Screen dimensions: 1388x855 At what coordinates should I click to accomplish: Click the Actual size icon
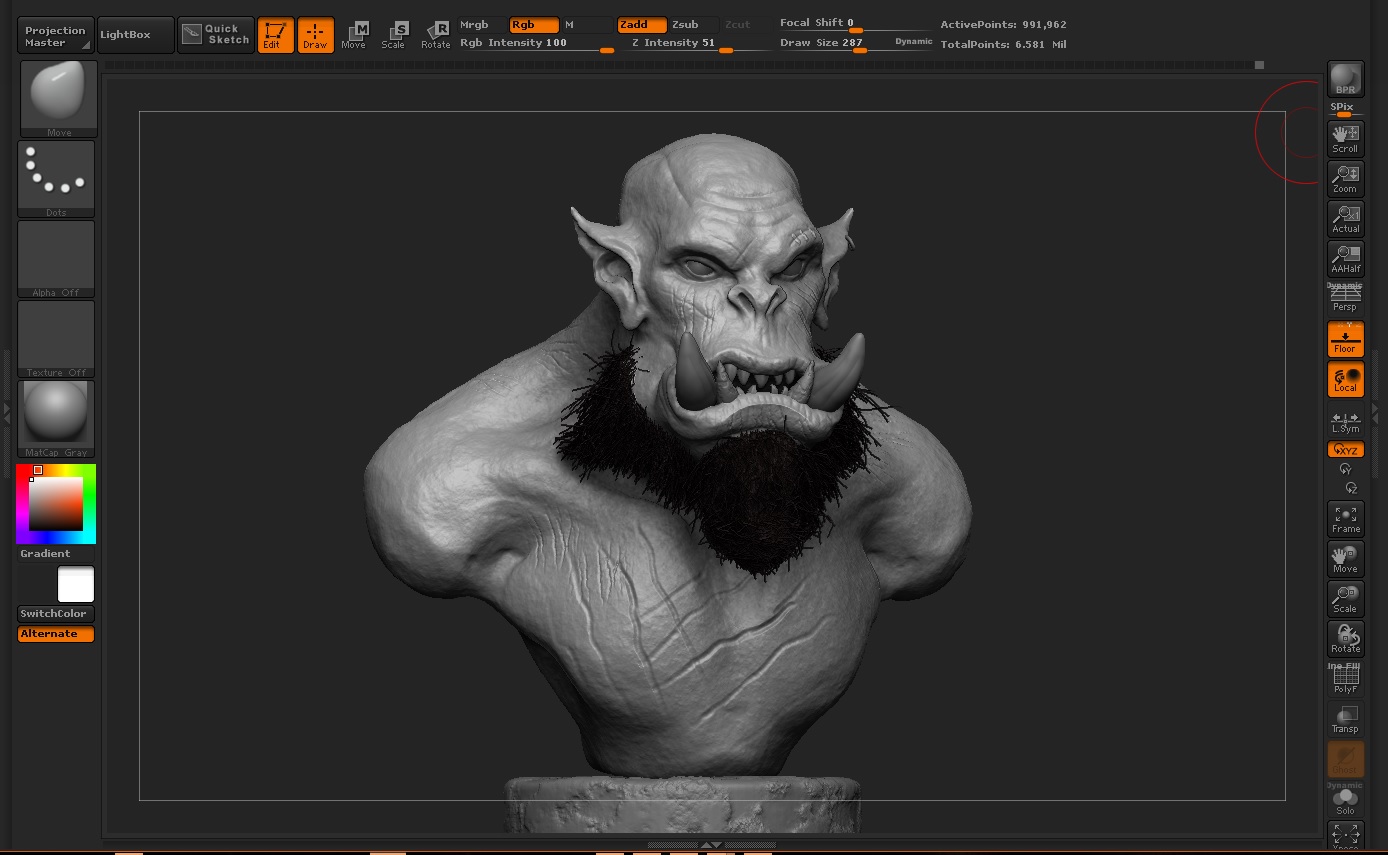[1345, 219]
